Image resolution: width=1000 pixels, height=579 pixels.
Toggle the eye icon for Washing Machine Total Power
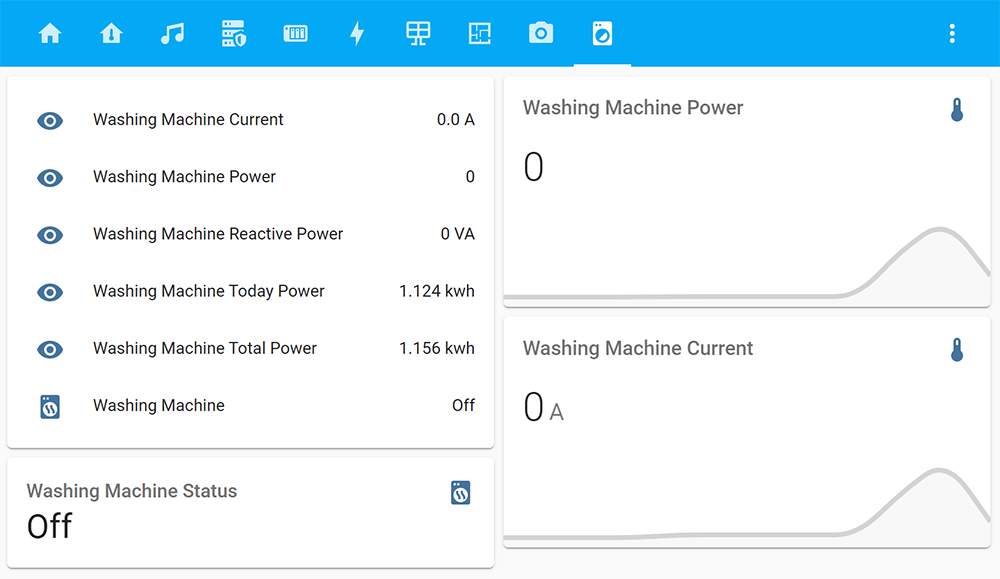pos(50,349)
